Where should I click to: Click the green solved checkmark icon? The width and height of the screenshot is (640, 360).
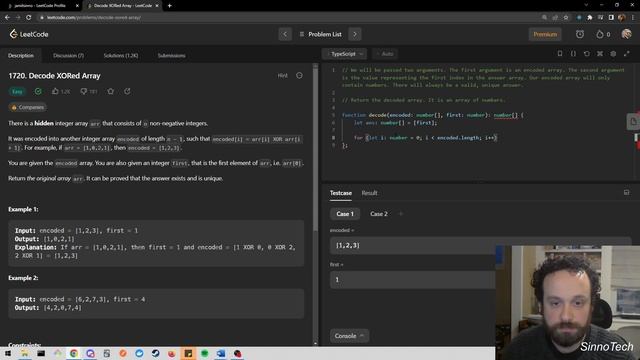click(x=38, y=91)
